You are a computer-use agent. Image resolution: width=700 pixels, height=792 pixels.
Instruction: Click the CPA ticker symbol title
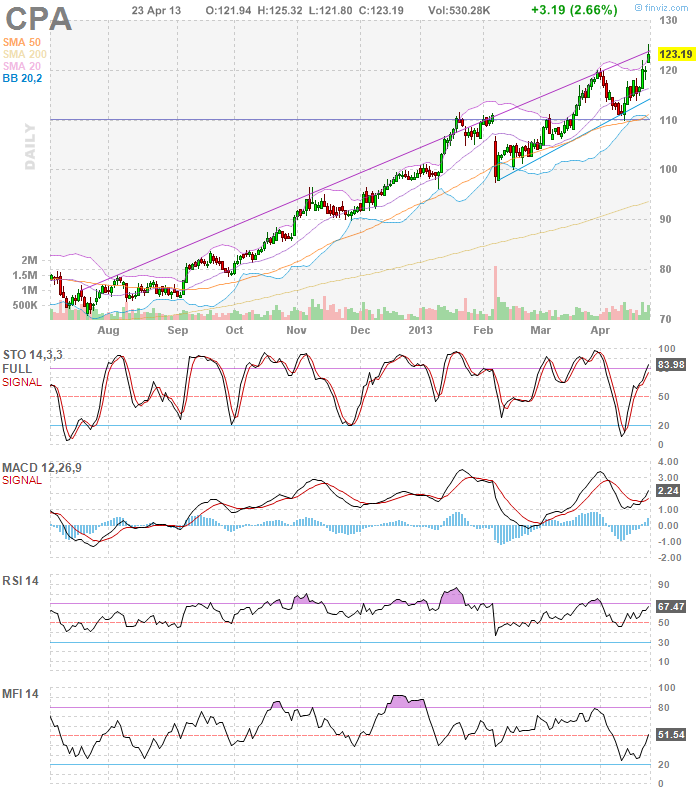[38, 19]
